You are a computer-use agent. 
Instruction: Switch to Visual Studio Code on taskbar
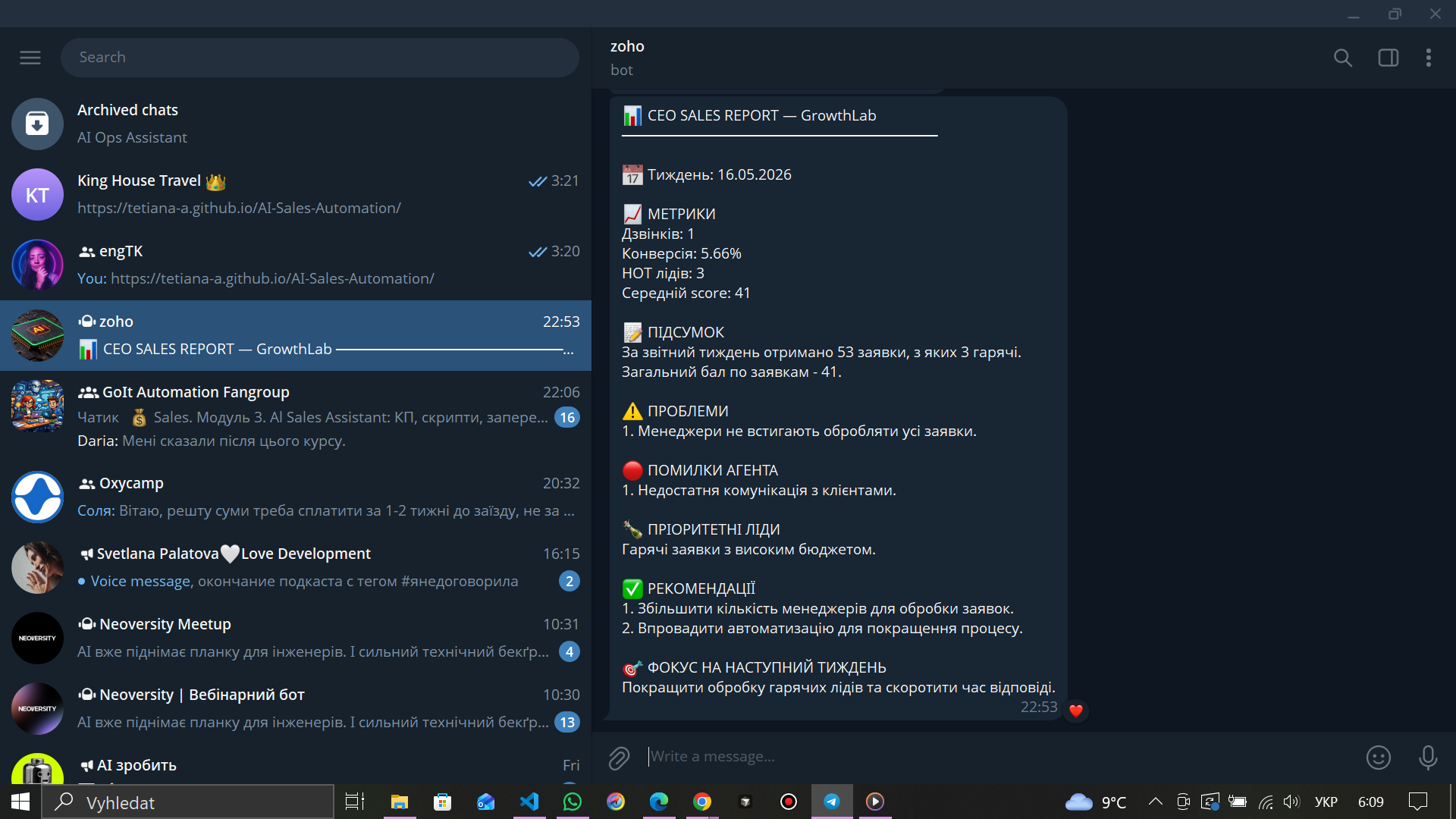529,802
